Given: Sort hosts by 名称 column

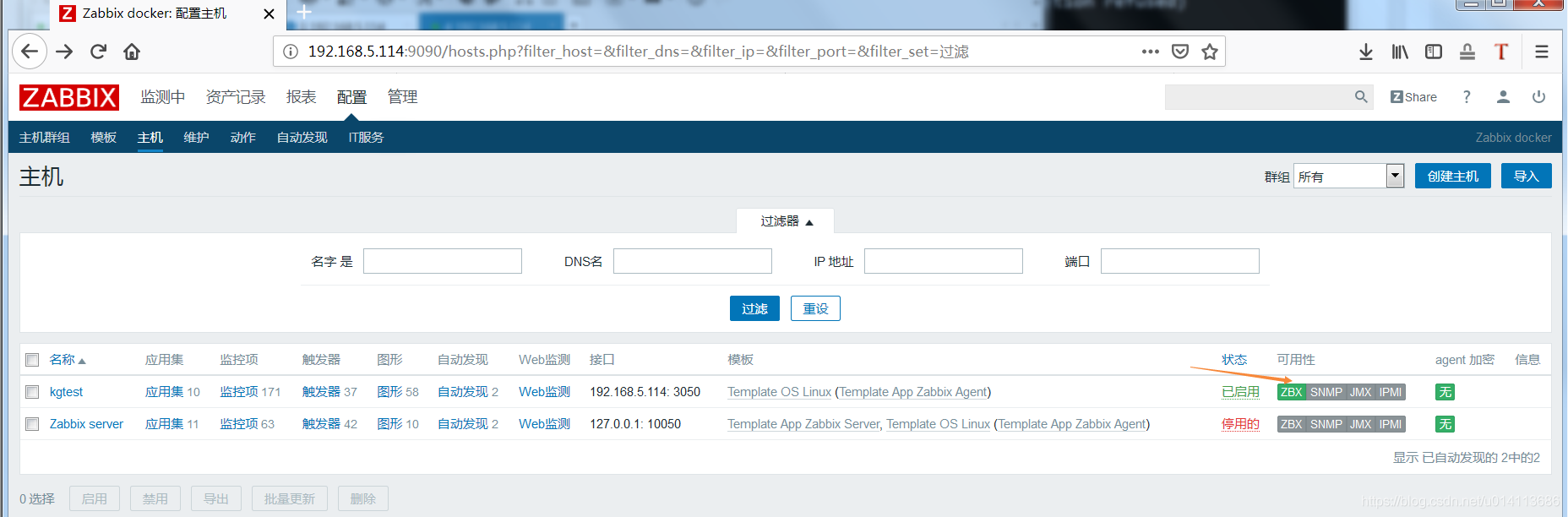Looking at the screenshot, I should click(68, 360).
